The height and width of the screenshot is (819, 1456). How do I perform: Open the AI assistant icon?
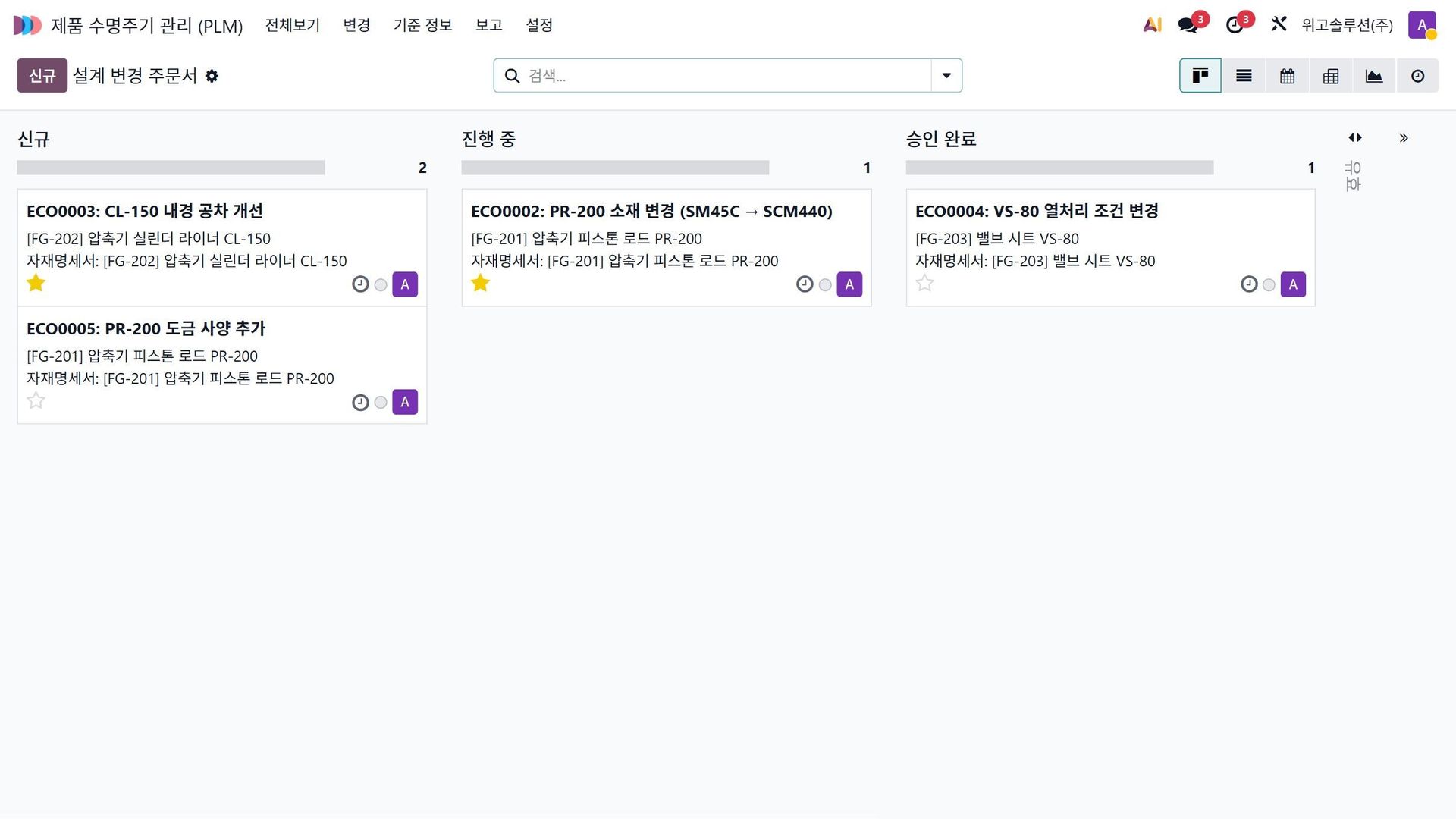coord(1152,25)
